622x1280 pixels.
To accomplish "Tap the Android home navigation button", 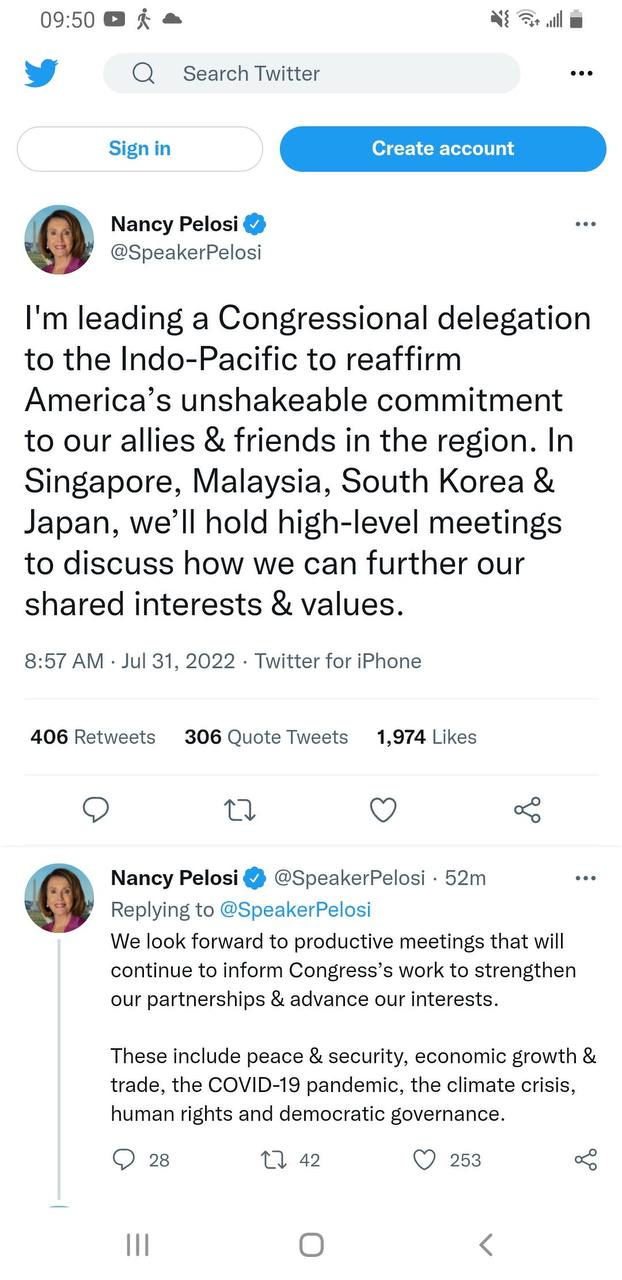I will click(311, 1244).
